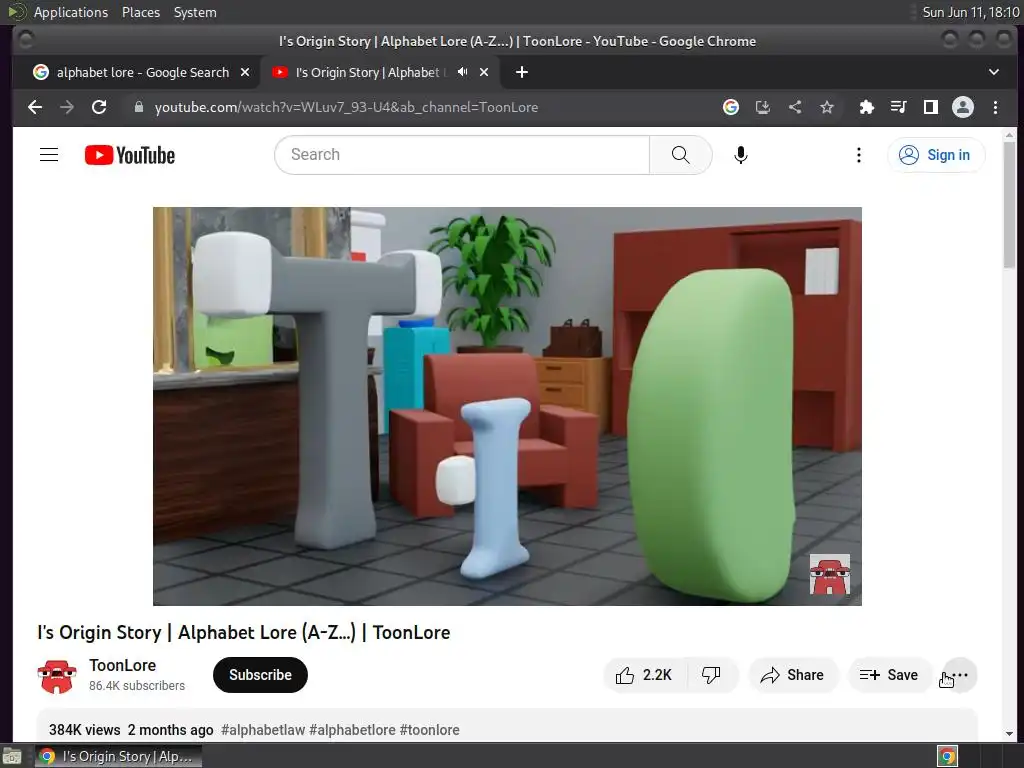Image resolution: width=1024 pixels, height=768 pixels.
Task: Share the video
Action: [x=792, y=675]
